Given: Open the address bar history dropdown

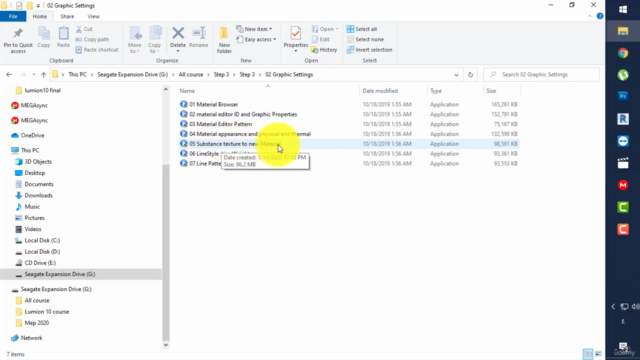Looking at the screenshot, I should (456, 75).
